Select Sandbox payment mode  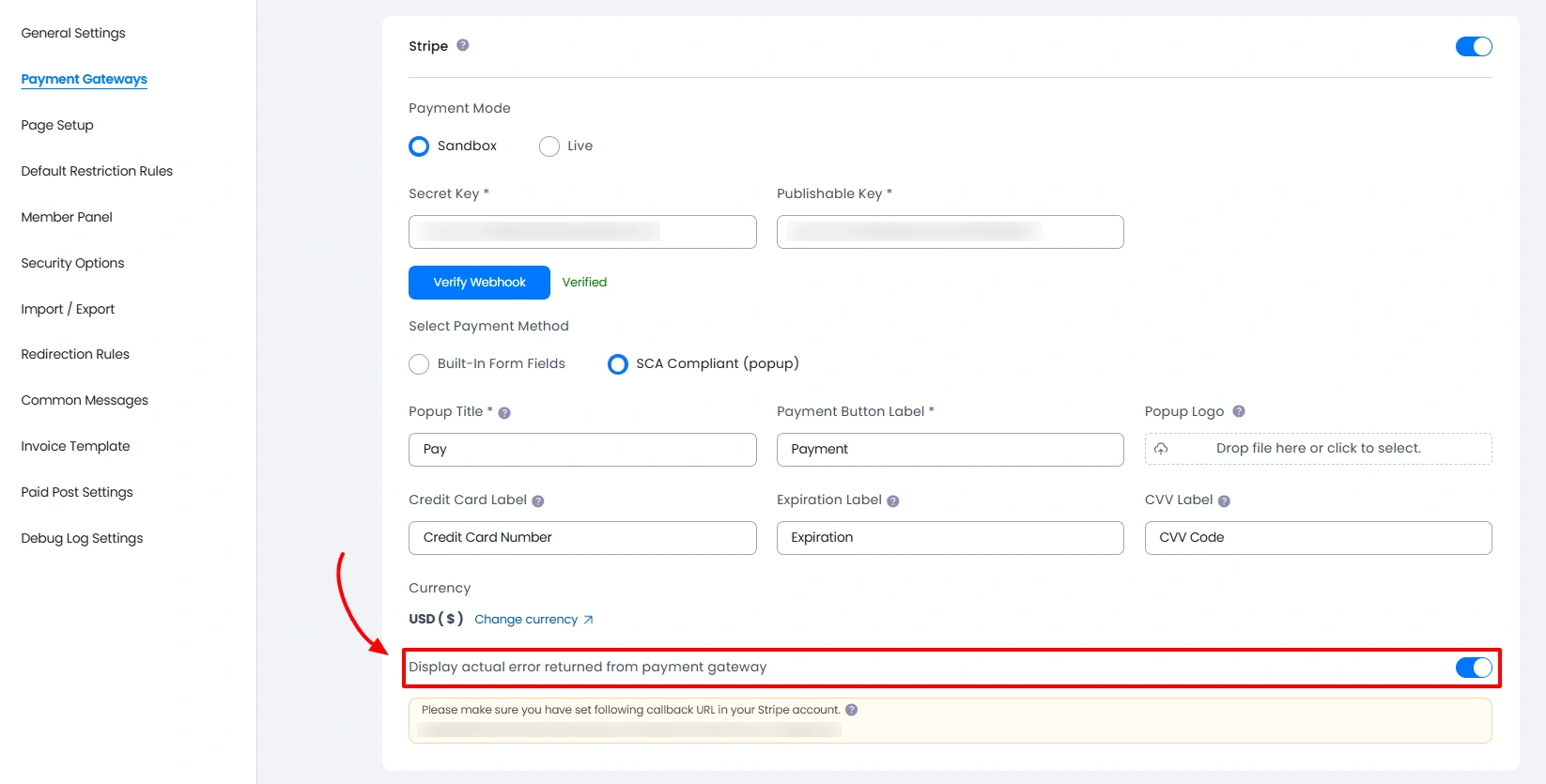pyautogui.click(x=419, y=146)
